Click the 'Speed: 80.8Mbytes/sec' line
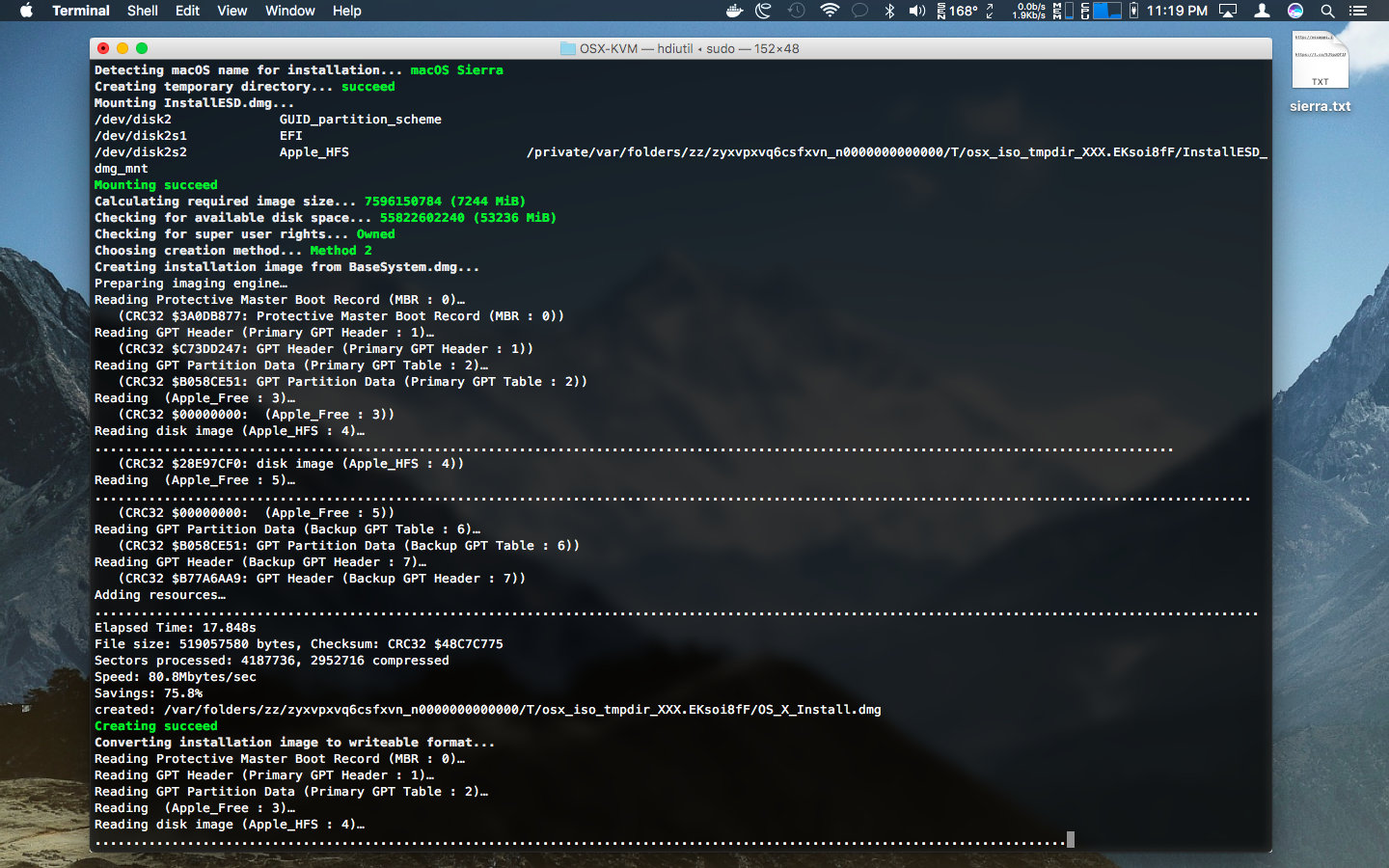The image size is (1389, 868). pyautogui.click(x=176, y=676)
